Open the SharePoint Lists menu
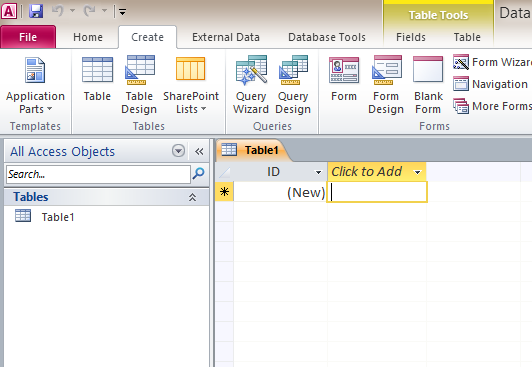The width and height of the screenshot is (532, 367). [x=191, y=85]
